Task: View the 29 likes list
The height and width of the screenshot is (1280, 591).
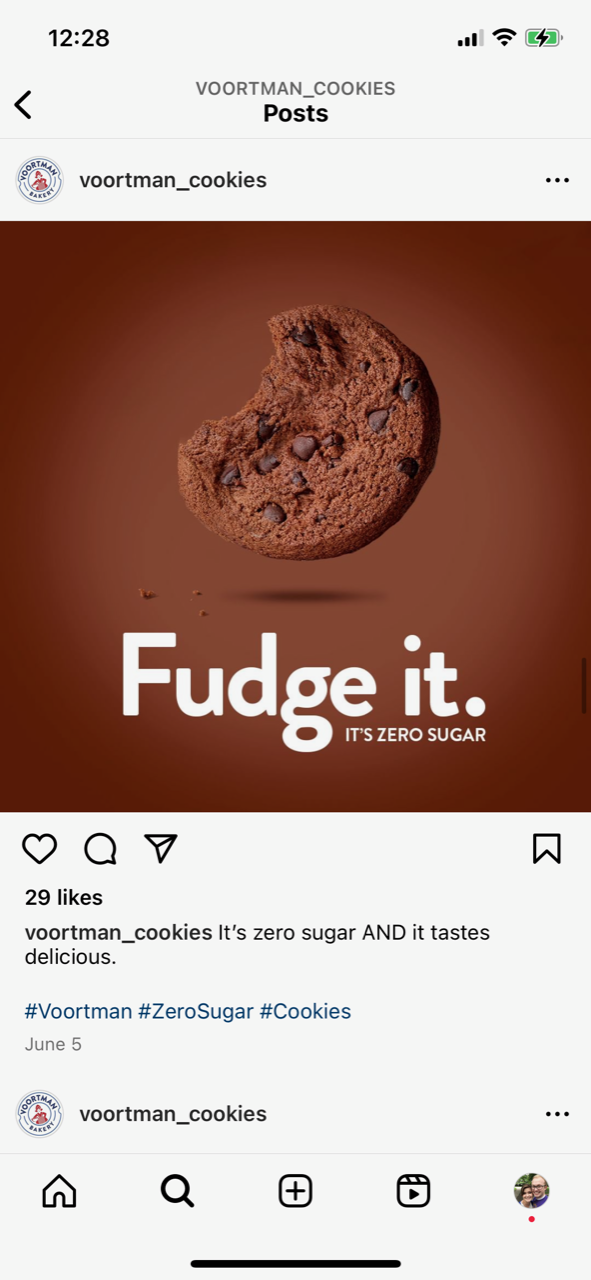Action: tap(64, 897)
